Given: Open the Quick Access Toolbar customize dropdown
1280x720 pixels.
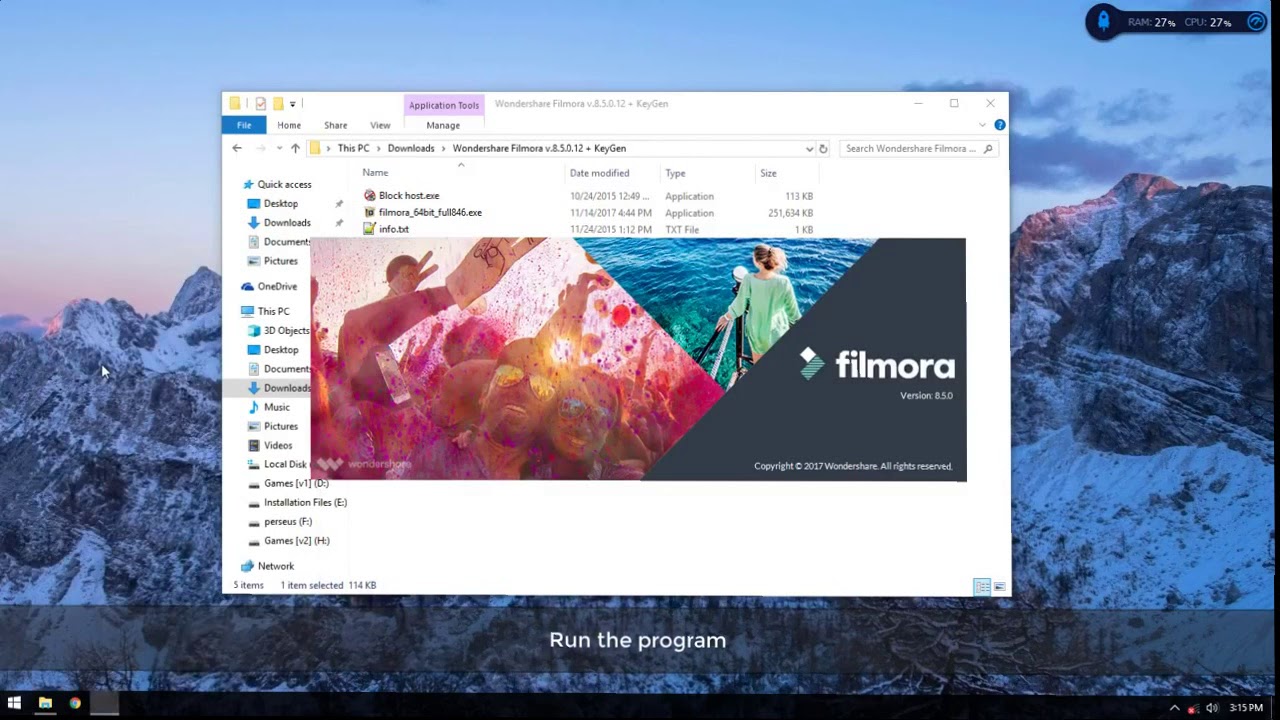Looking at the screenshot, I should [292, 104].
